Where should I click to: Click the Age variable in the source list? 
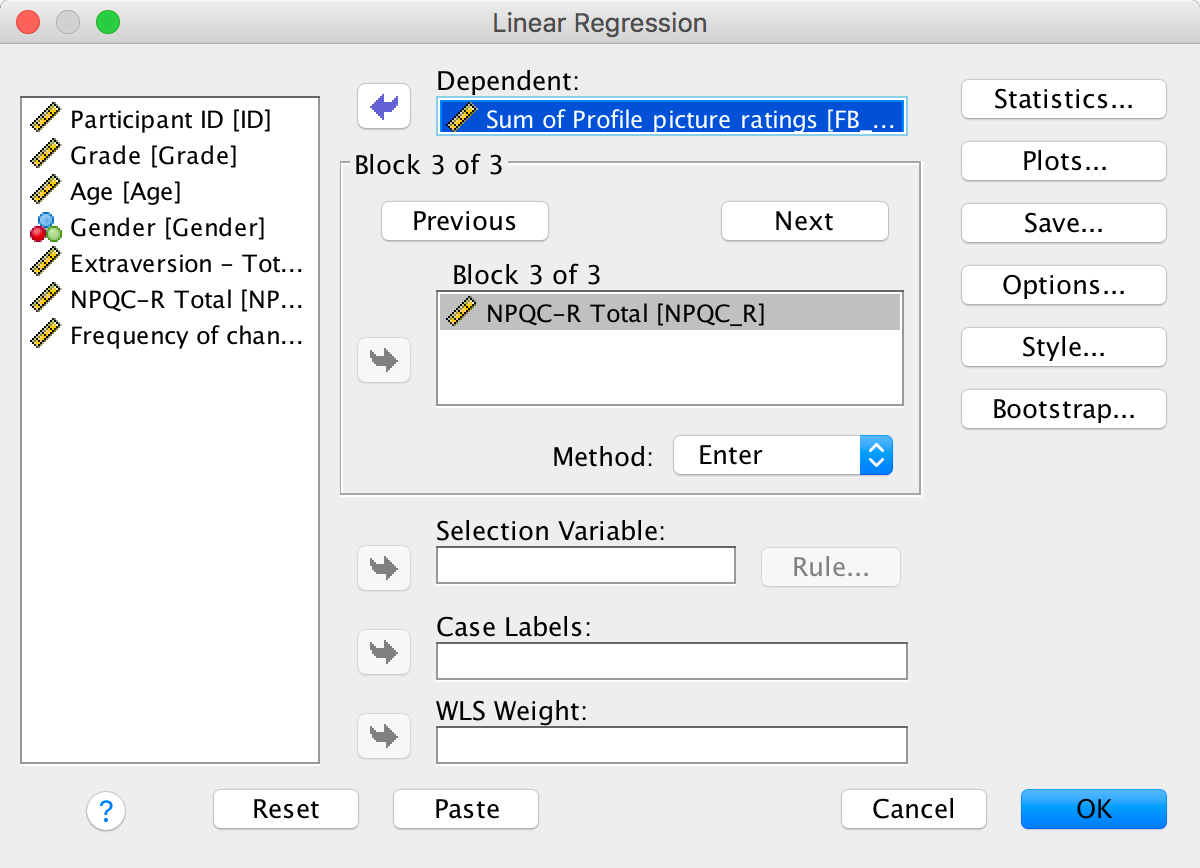125,192
